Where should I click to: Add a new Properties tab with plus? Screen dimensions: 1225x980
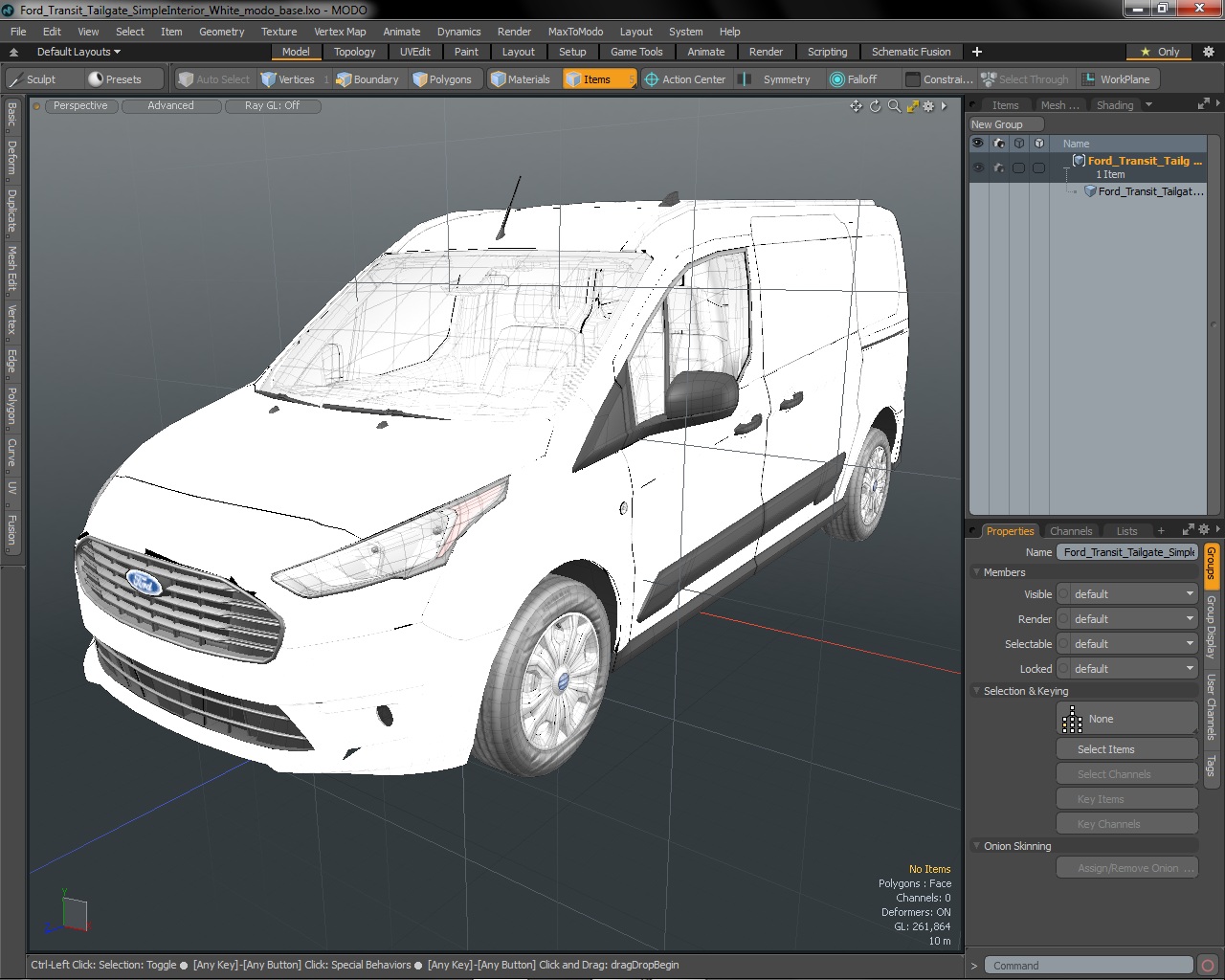(1161, 531)
